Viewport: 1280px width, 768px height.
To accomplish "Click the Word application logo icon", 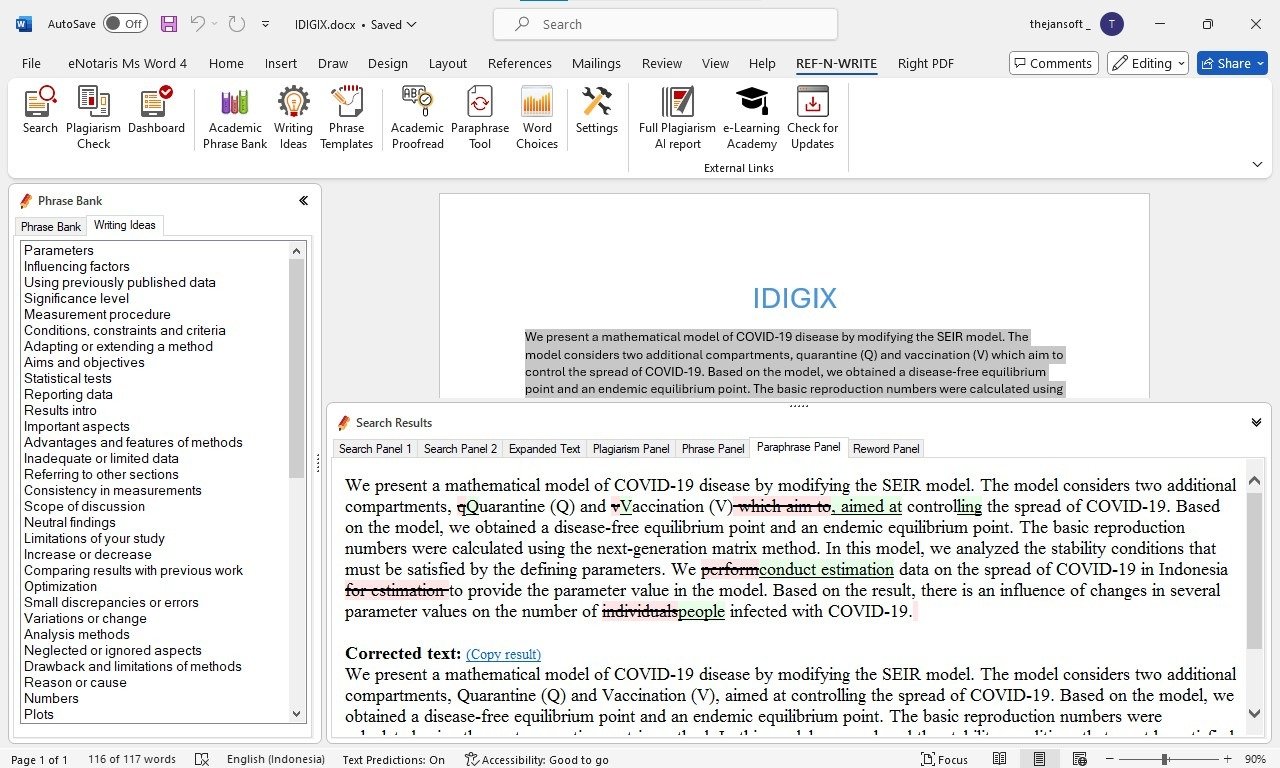I will pyautogui.click(x=24, y=24).
